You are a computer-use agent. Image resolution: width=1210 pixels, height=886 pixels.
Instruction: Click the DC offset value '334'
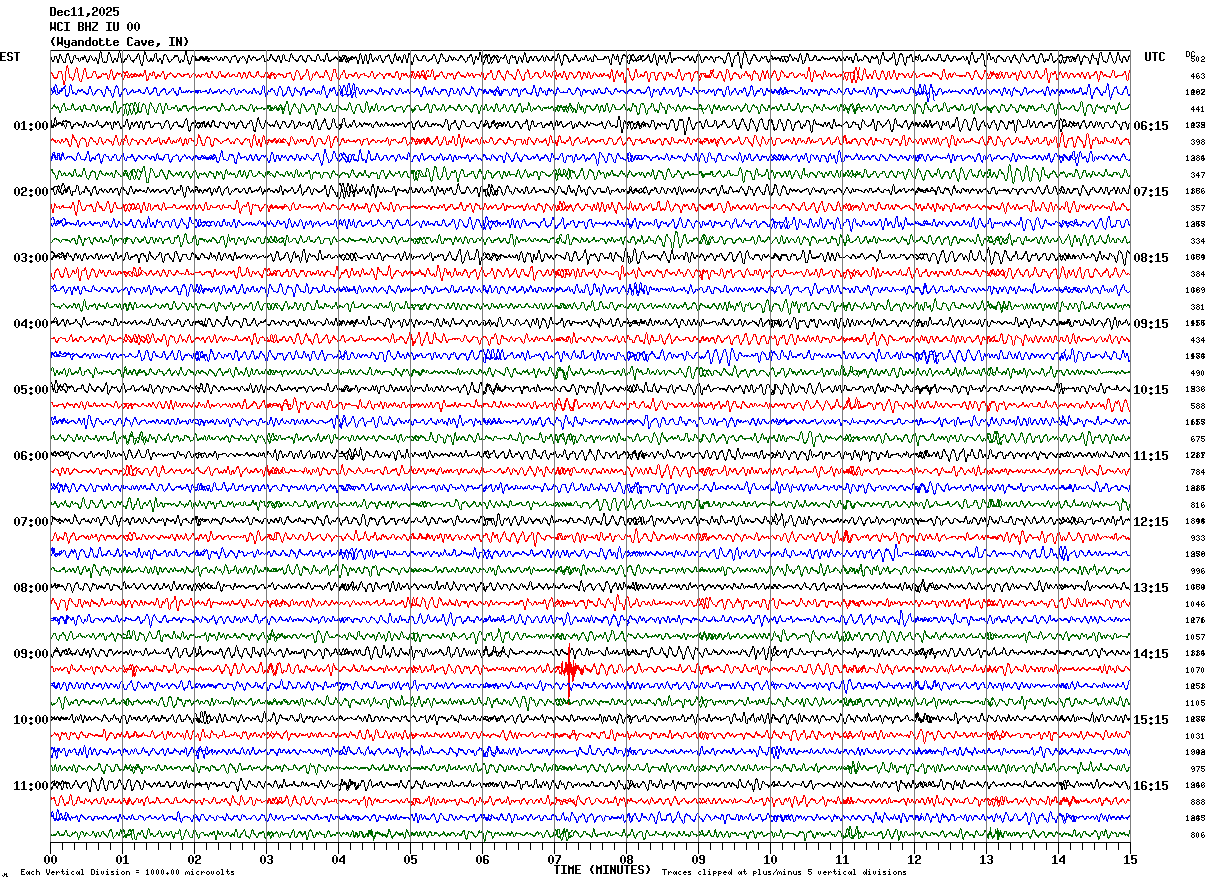click(1197, 241)
